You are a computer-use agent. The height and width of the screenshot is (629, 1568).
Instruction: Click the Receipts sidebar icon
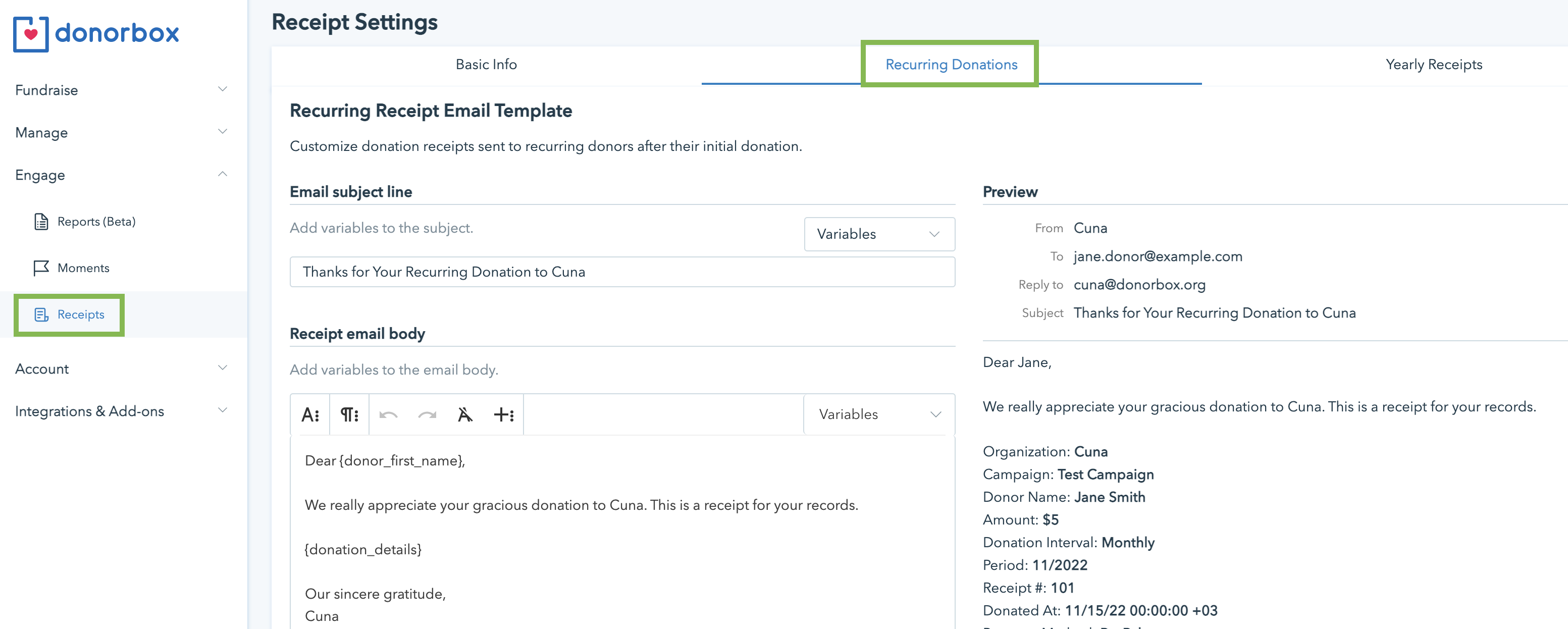pyautogui.click(x=41, y=315)
